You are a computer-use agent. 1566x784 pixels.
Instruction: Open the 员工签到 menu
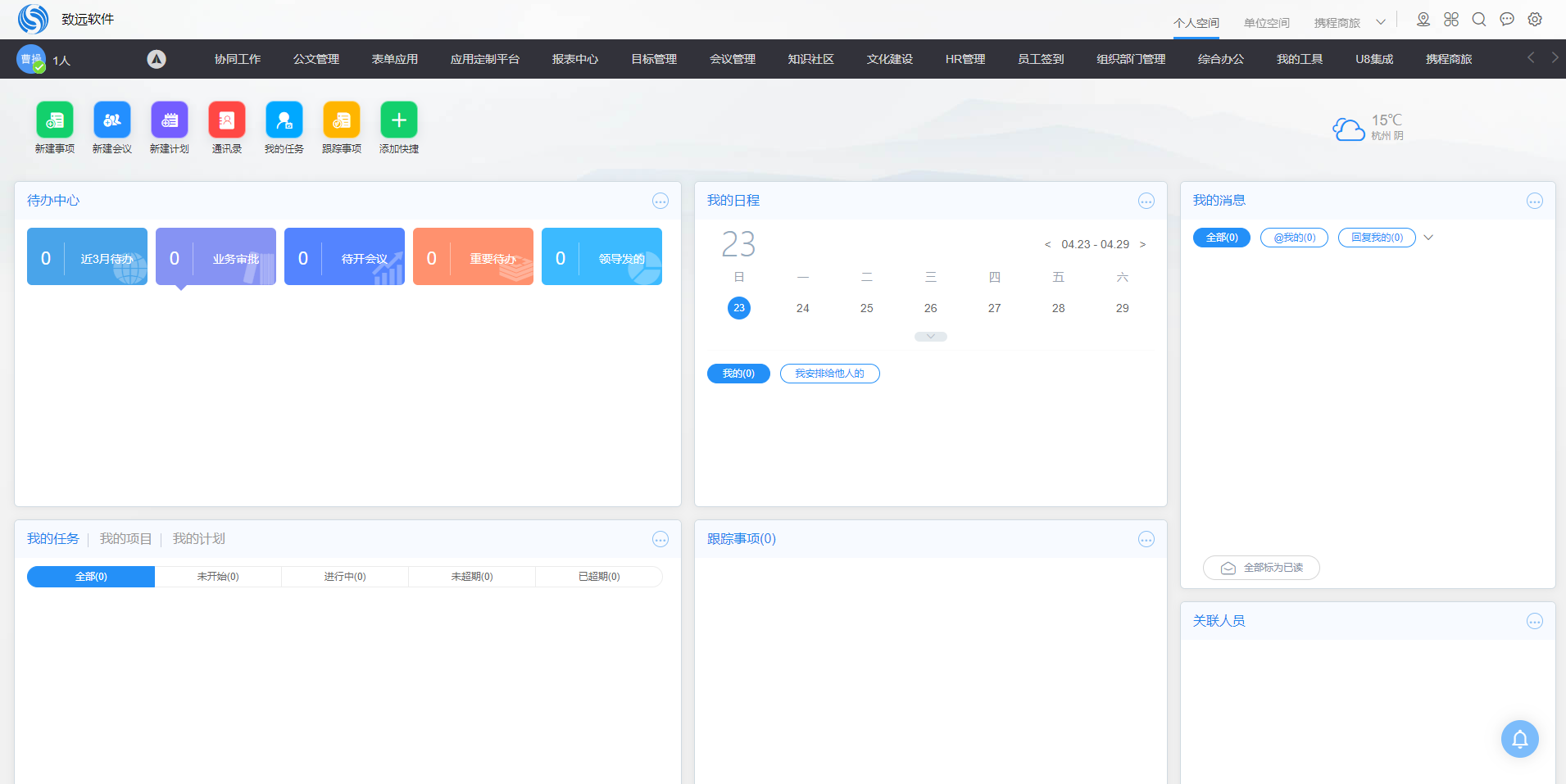pyautogui.click(x=1041, y=59)
